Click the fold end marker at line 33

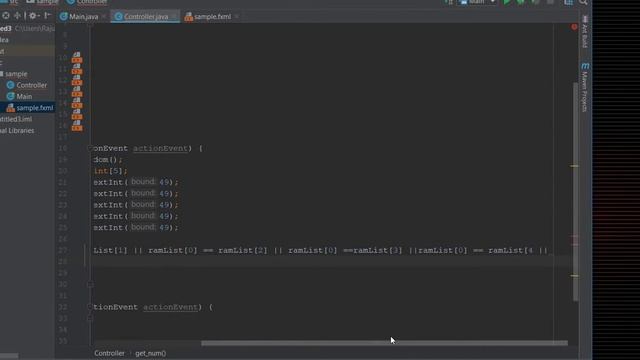90,318
